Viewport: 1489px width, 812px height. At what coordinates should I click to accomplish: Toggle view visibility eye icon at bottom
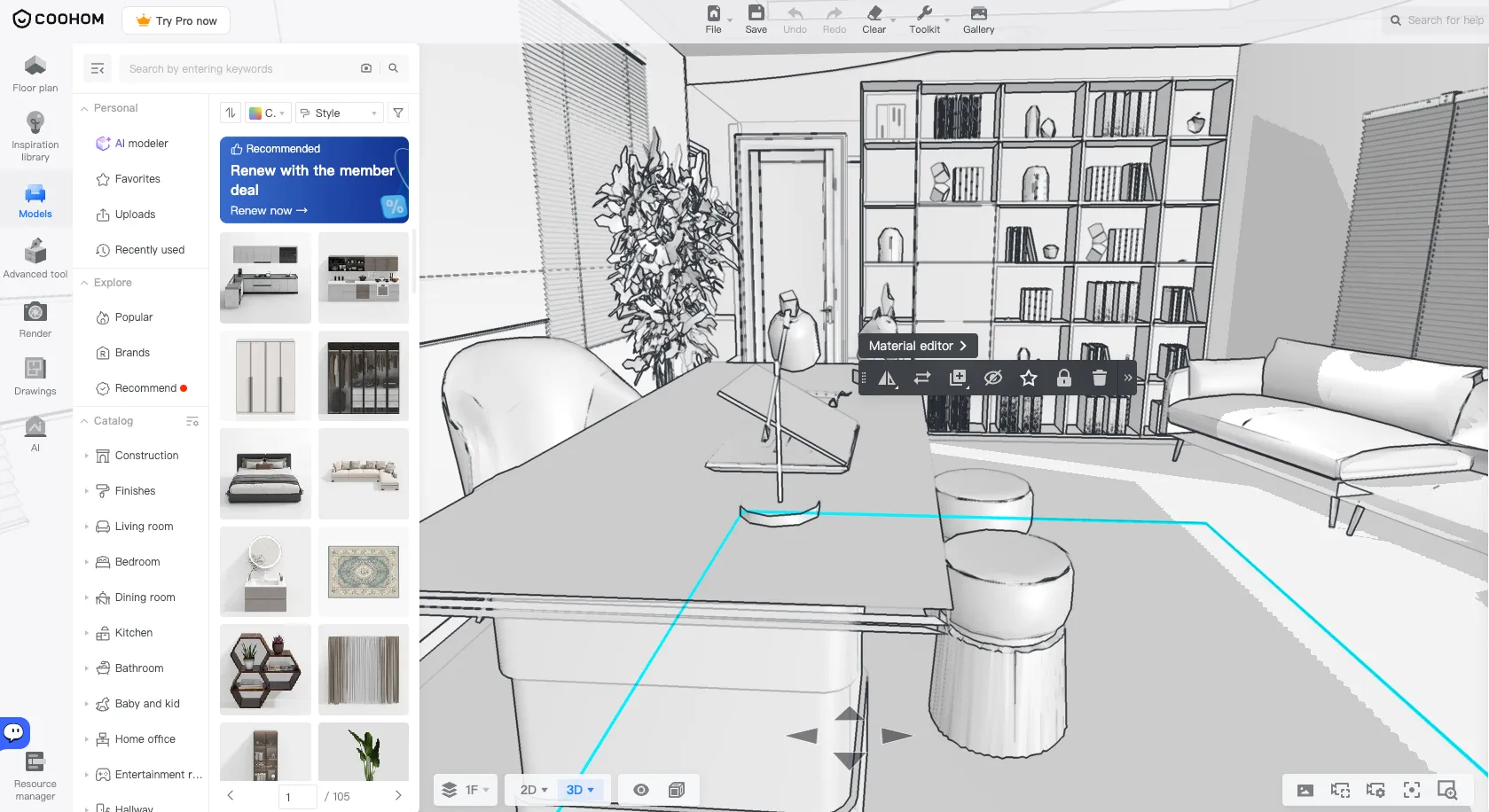641,790
